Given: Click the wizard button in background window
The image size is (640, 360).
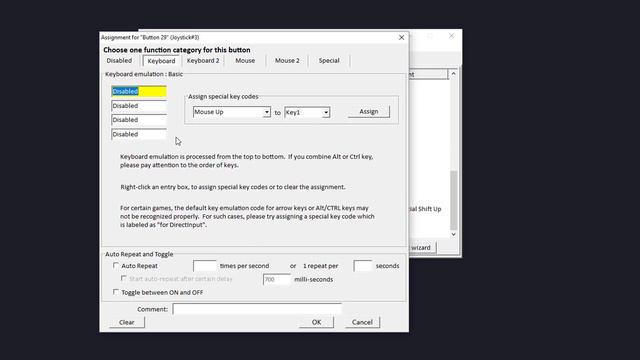Looking at the screenshot, I should 422,248.
